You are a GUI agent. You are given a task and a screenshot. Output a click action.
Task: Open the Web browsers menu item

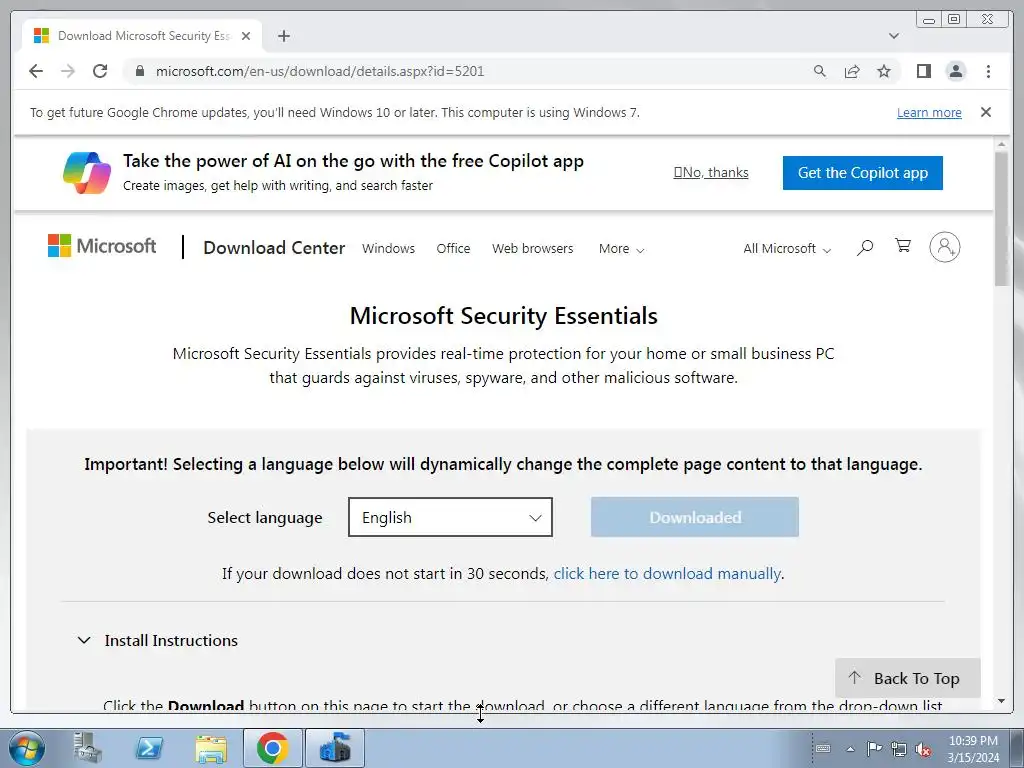point(533,249)
